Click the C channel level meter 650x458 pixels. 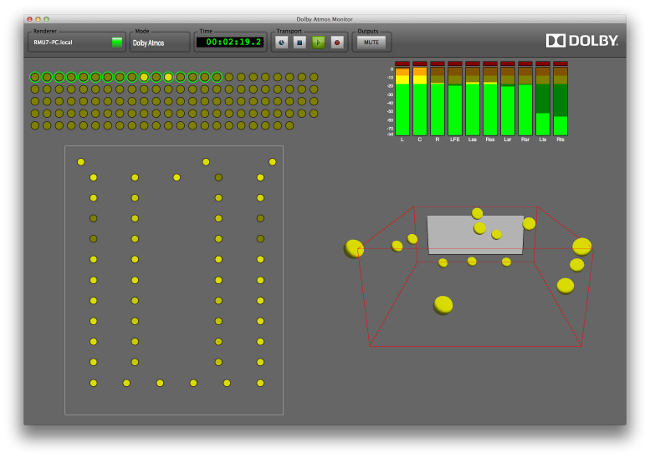click(x=420, y=101)
